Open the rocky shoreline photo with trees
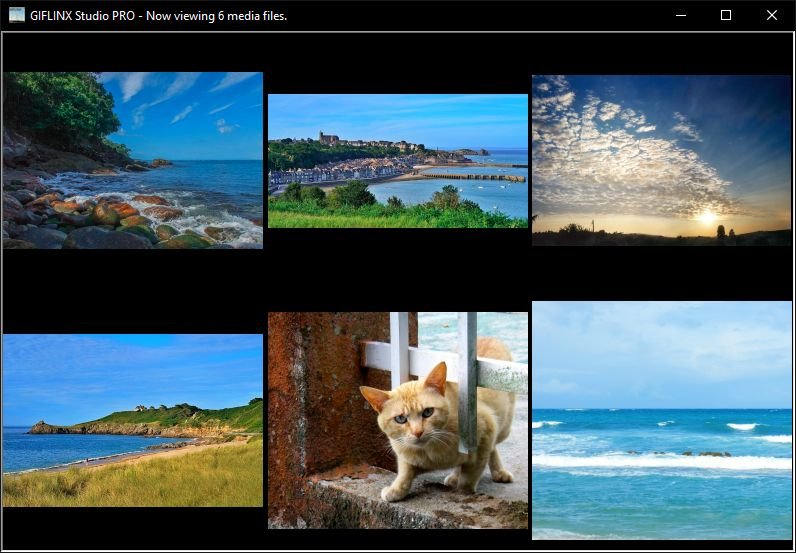The width and height of the screenshot is (796, 553). pos(132,160)
